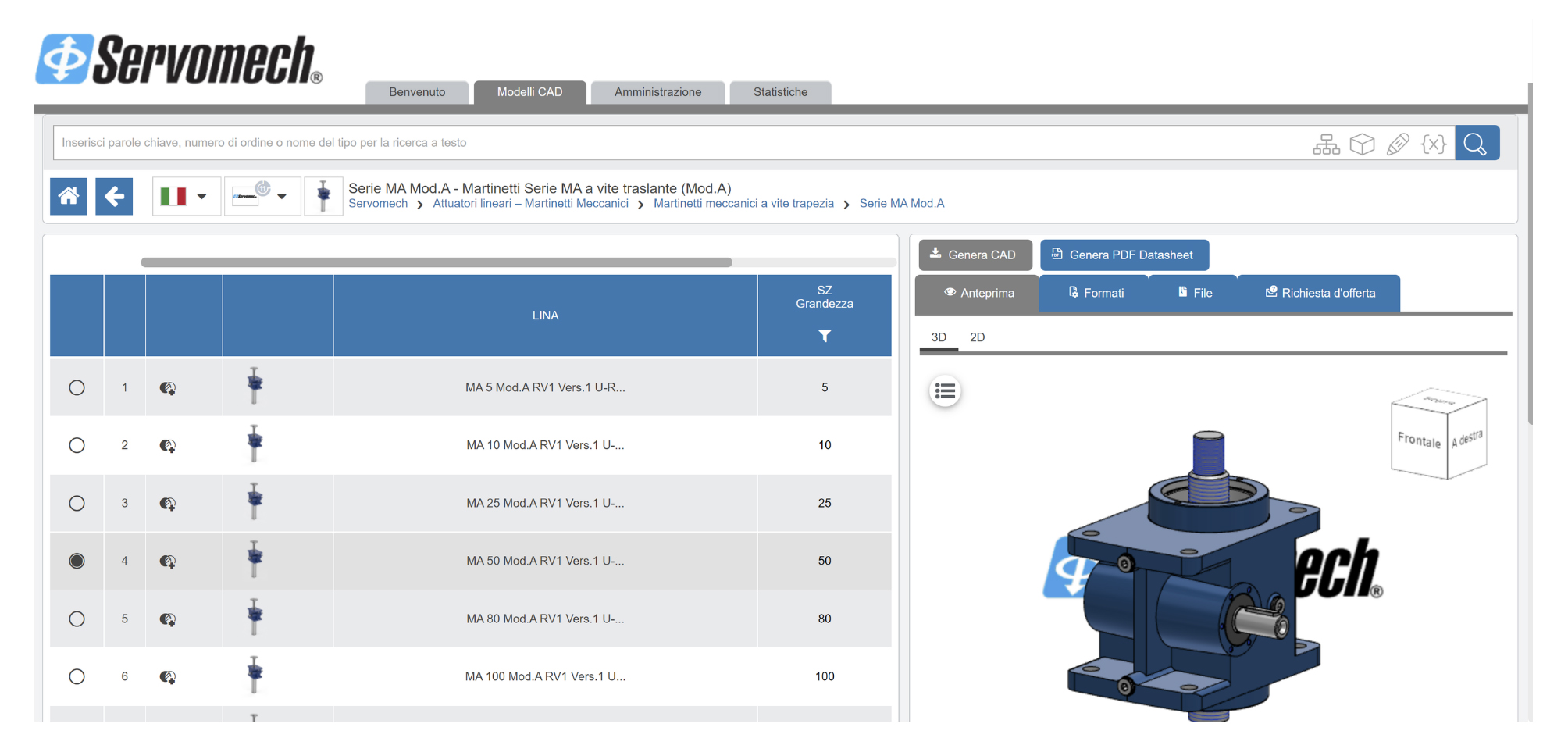Open thumbnail of MA 100 actuator
The width and height of the screenshot is (1568, 738).
[x=255, y=675]
